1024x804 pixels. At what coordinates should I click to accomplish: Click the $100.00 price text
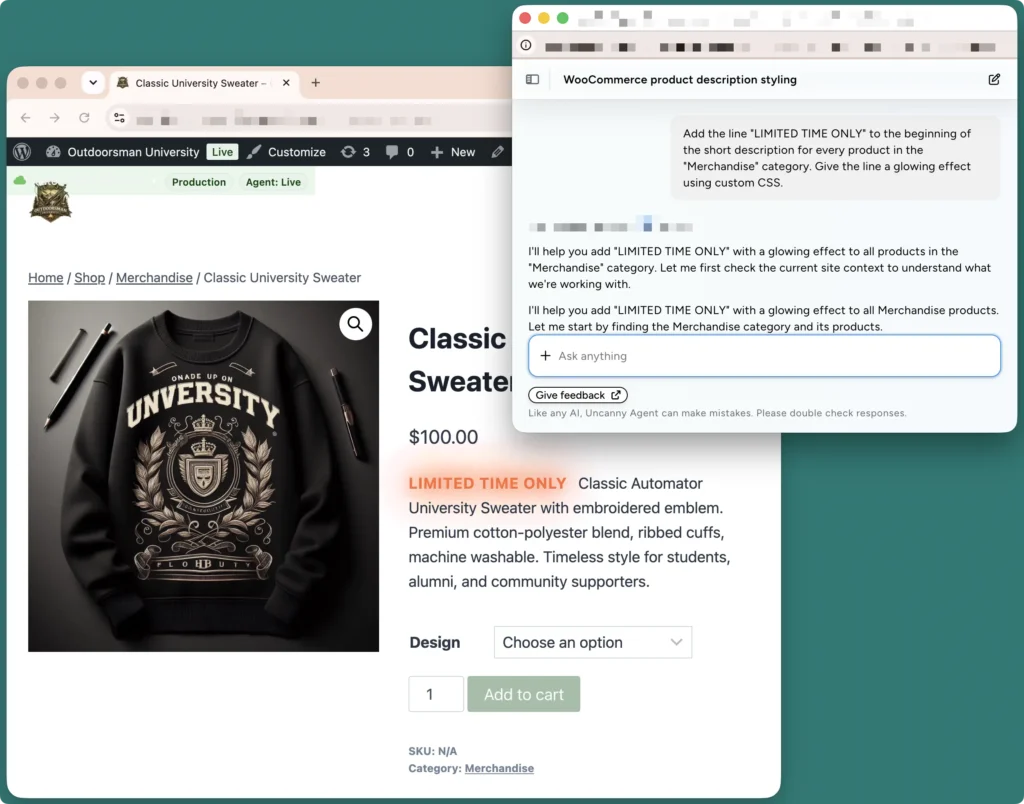[x=443, y=437]
